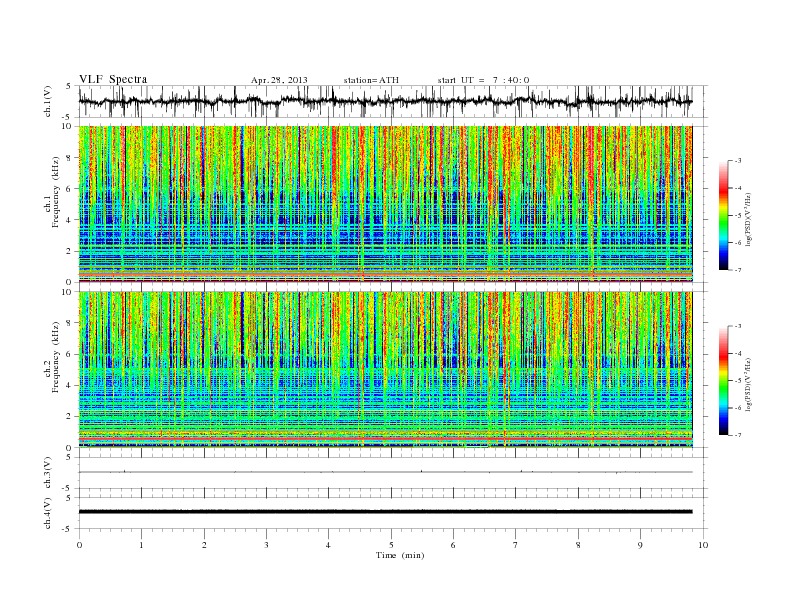The height and width of the screenshot is (612, 792).
Task: Click the 'ch.3(V)' axis label
Action: pyautogui.click(x=48, y=472)
